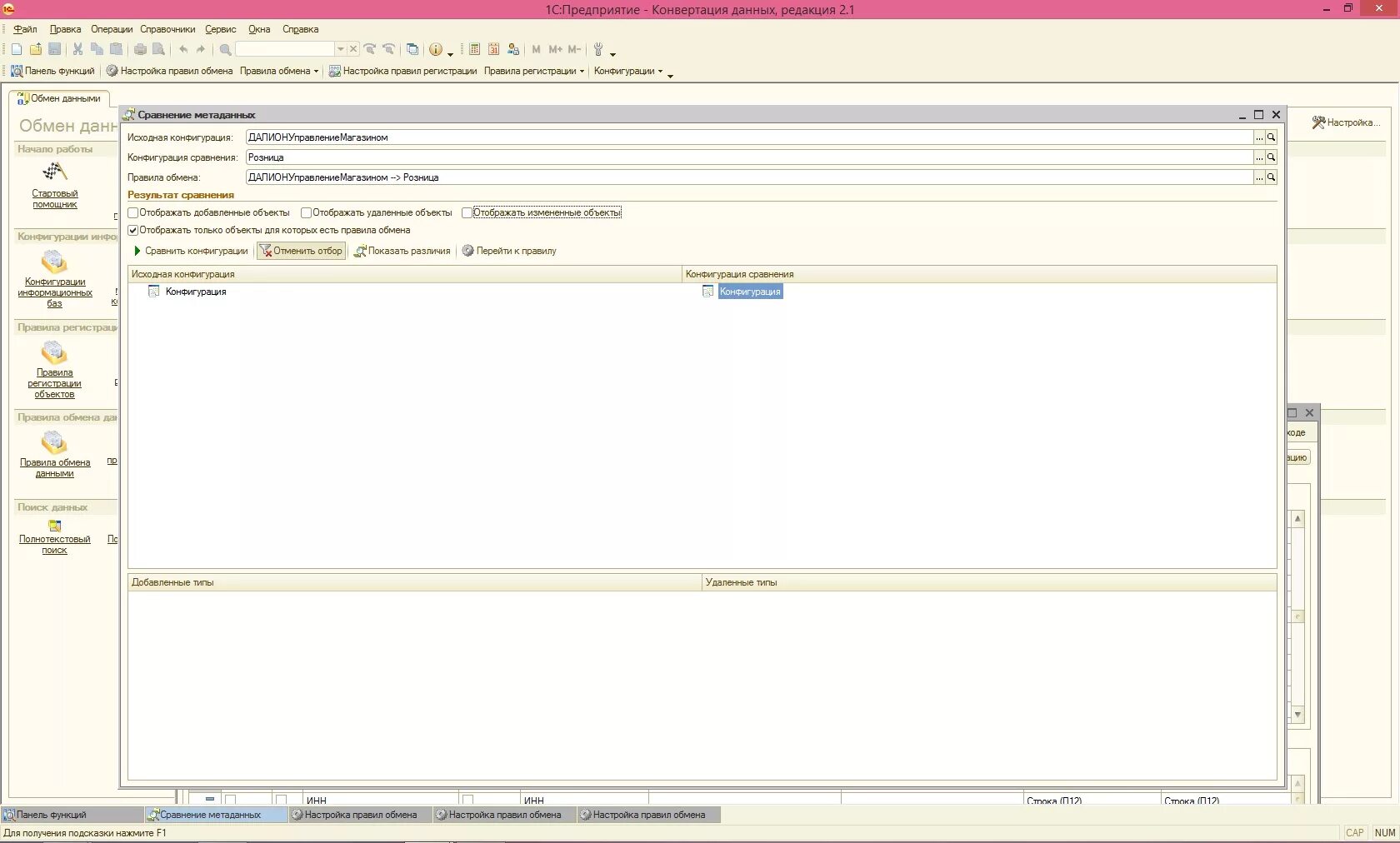Click the M+ memory add button
The width and height of the screenshot is (1400, 843).
(555, 49)
